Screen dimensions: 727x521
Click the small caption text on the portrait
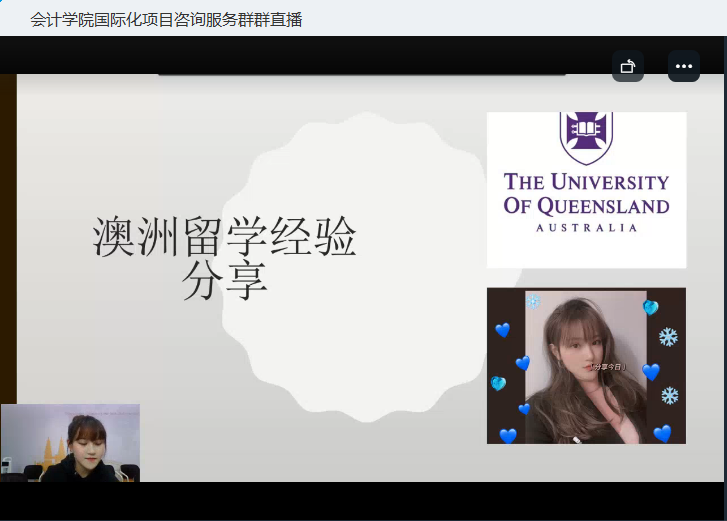point(606,367)
